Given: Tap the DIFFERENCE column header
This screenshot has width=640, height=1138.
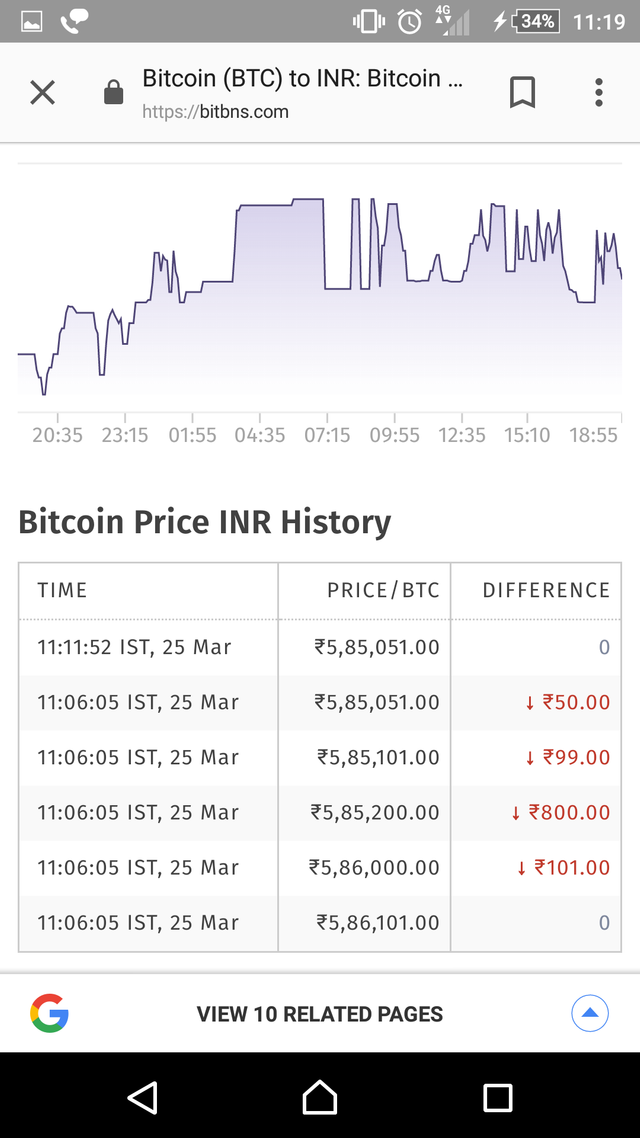Looking at the screenshot, I should pyautogui.click(x=546, y=590).
